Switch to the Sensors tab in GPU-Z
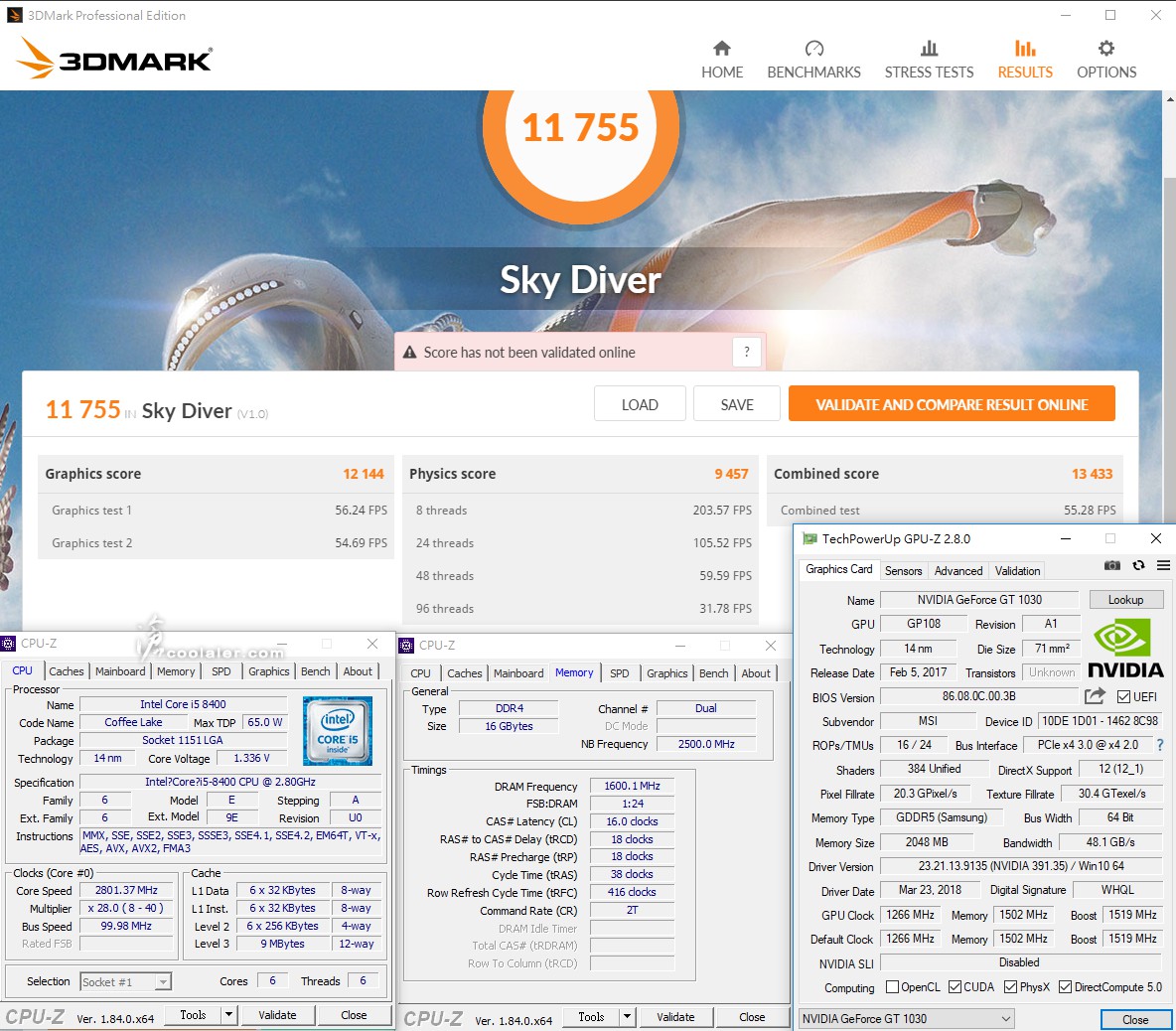The image size is (1176, 1031). pos(903,570)
